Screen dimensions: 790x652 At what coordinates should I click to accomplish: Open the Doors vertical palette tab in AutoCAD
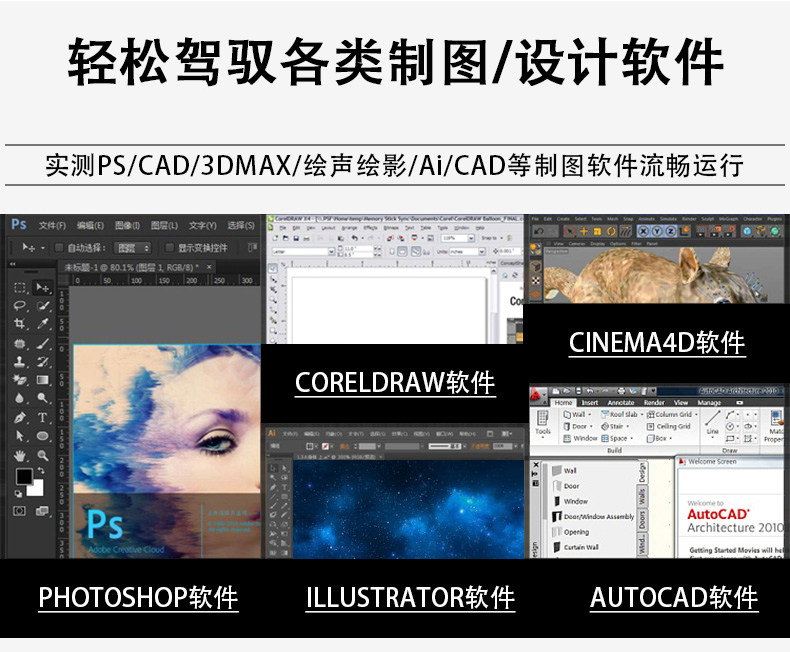coord(642,520)
